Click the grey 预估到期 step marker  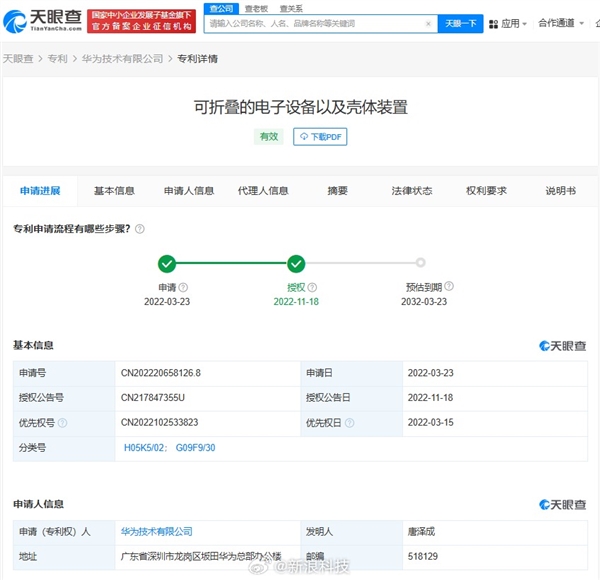[421, 262]
